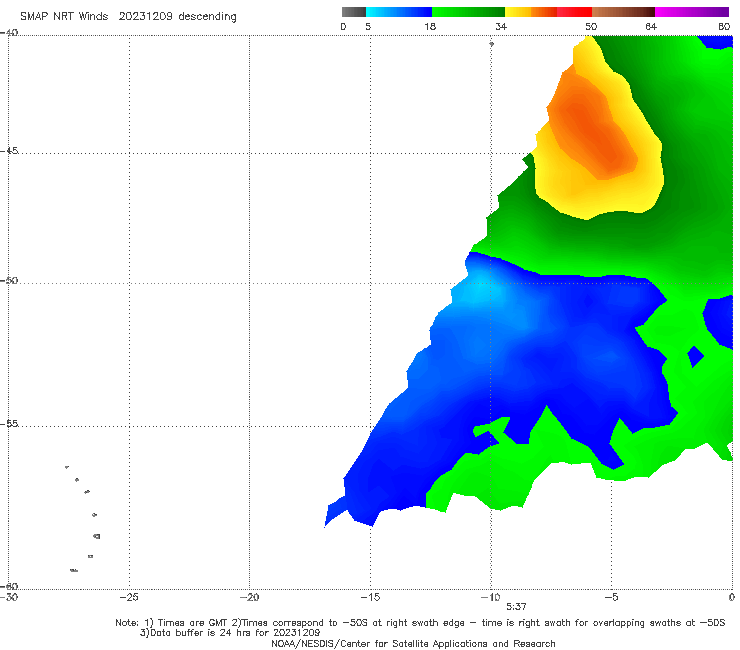740x650 pixels.
Task: Click the longitude axis label '-30'
Action: click(x=9, y=597)
